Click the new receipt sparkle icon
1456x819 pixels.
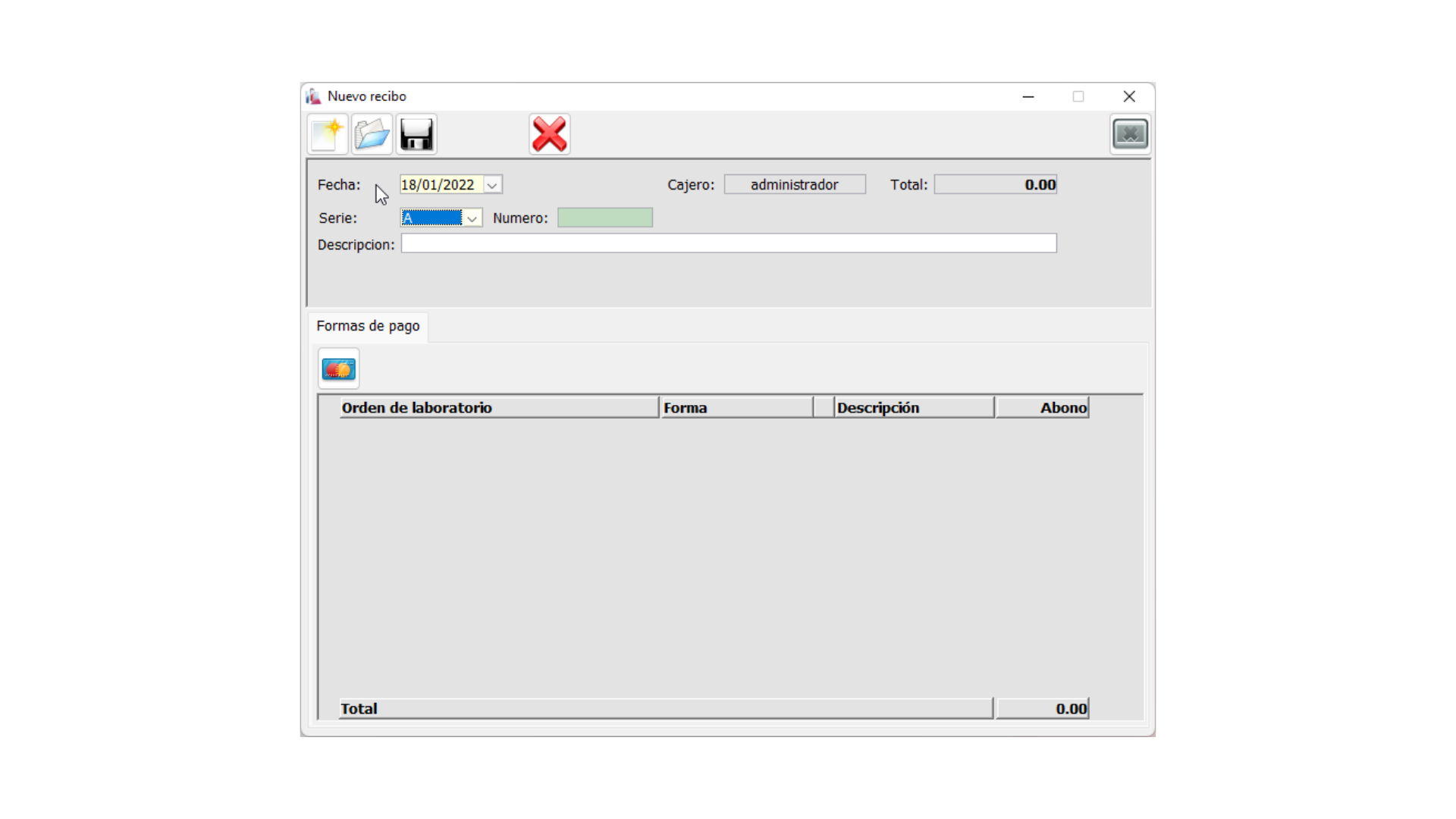pos(328,135)
